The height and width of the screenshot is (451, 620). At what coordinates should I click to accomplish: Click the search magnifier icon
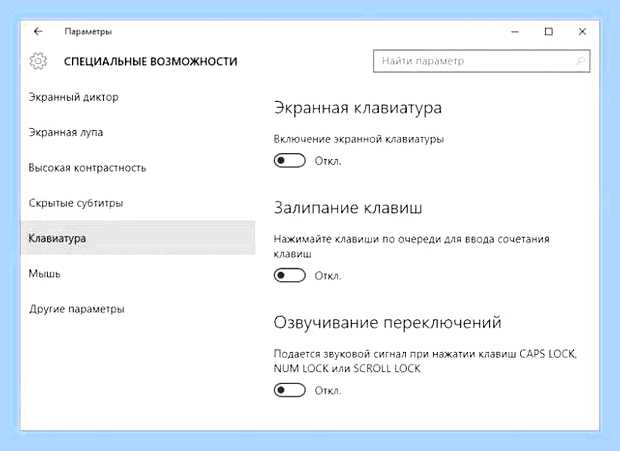[x=580, y=61]
